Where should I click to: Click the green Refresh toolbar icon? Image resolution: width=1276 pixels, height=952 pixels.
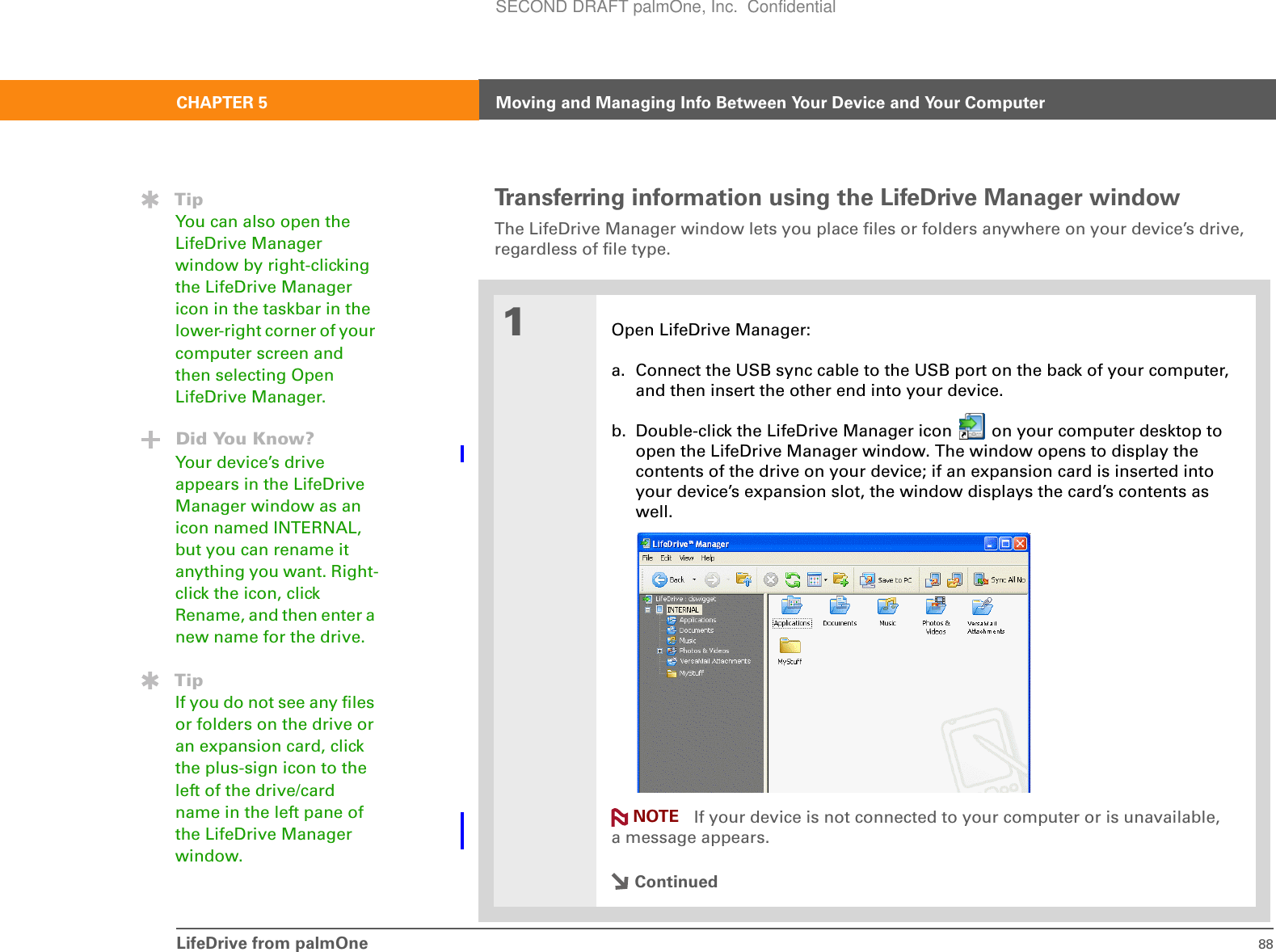click(793, 579)
